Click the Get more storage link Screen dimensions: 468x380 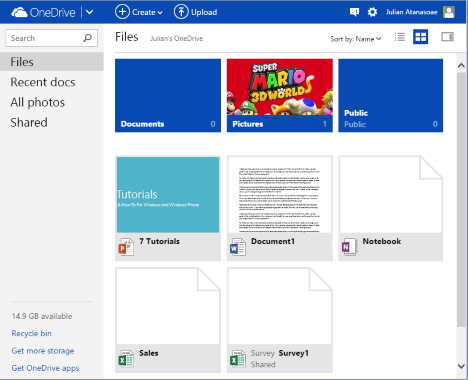(43, 351)
